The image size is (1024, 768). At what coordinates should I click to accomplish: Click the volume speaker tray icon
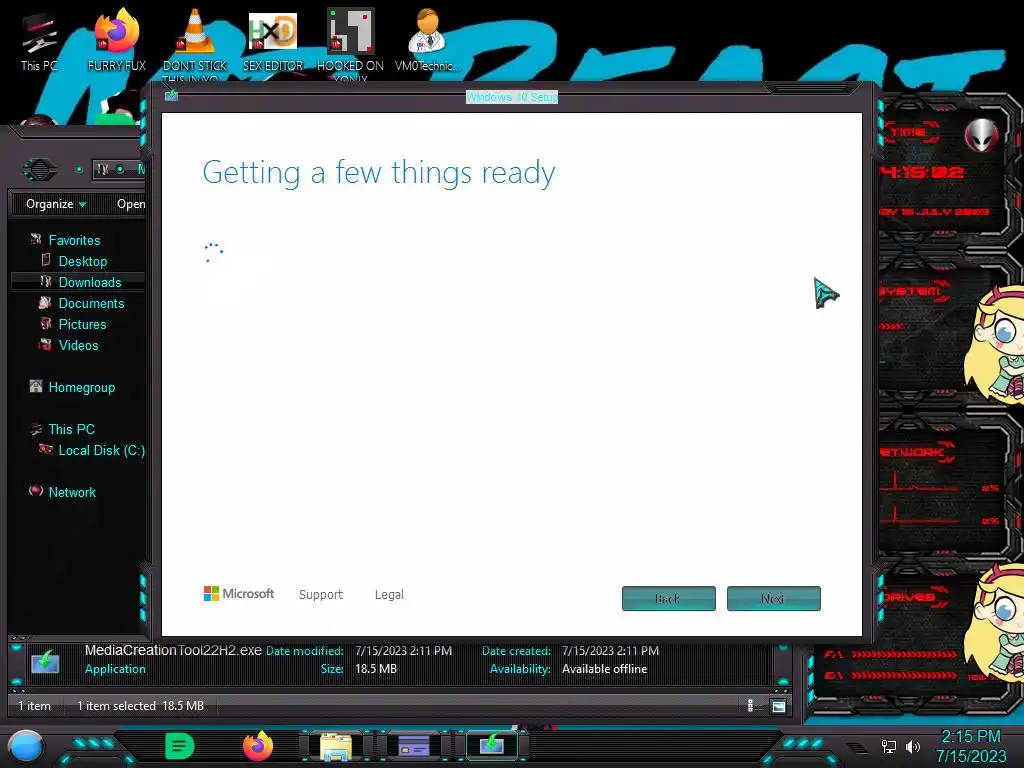(912, 746)
